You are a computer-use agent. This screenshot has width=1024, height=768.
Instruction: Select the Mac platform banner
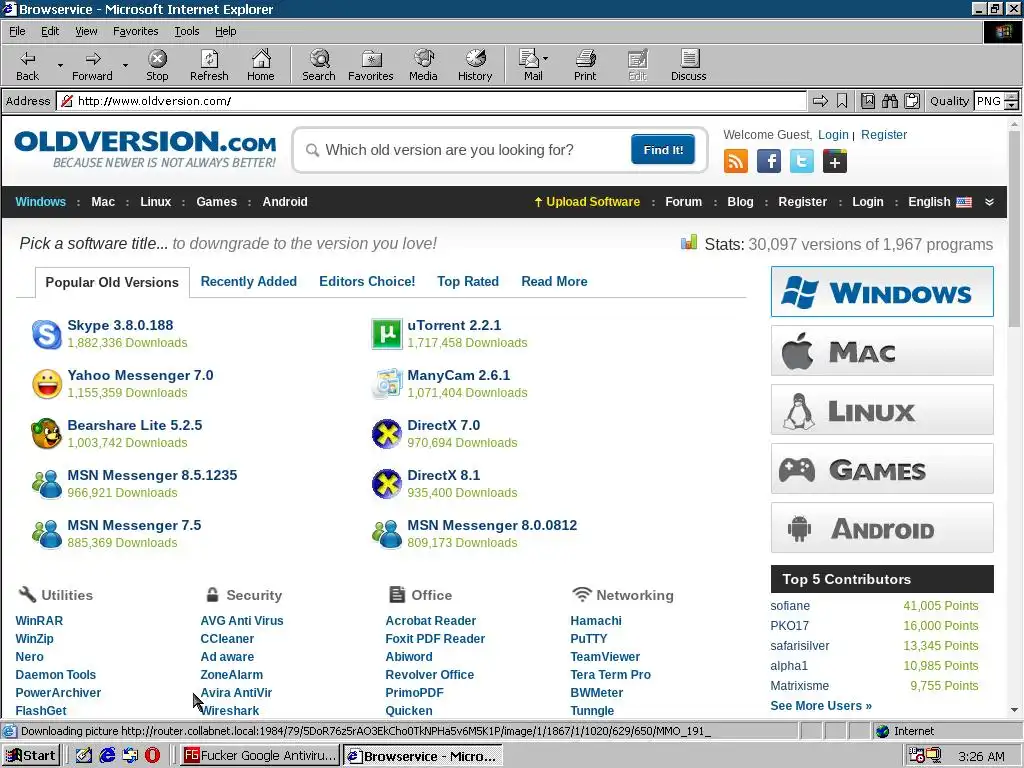[882, 351]
